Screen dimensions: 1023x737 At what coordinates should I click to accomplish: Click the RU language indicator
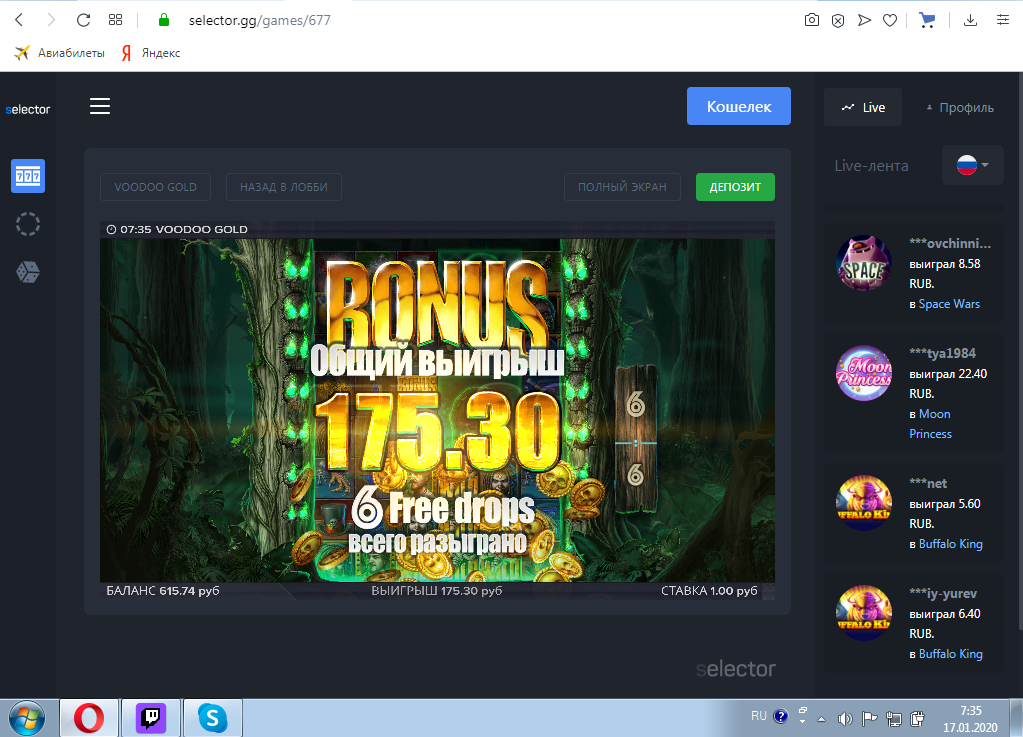click(759, 716)
